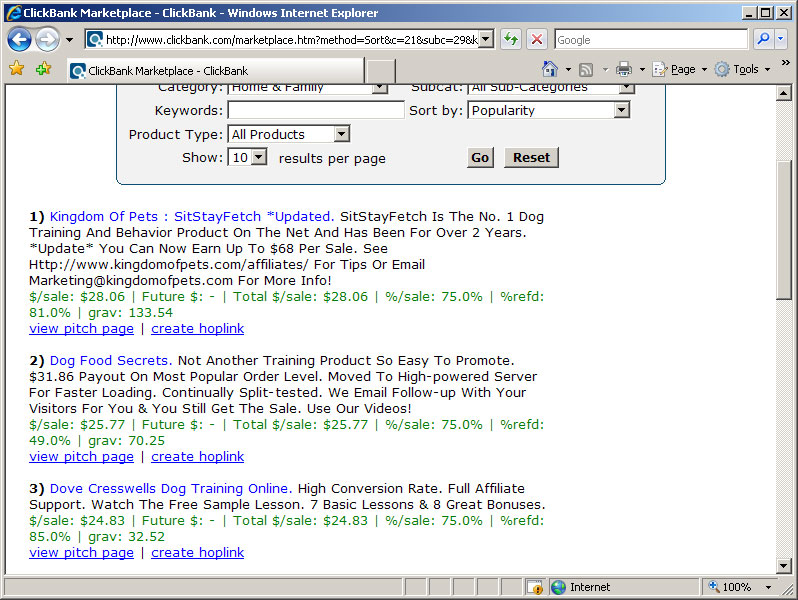Open the Dog Food Secrets link
Screen dimensions: 798x600
pyautogui.click(x=111, y=360)
